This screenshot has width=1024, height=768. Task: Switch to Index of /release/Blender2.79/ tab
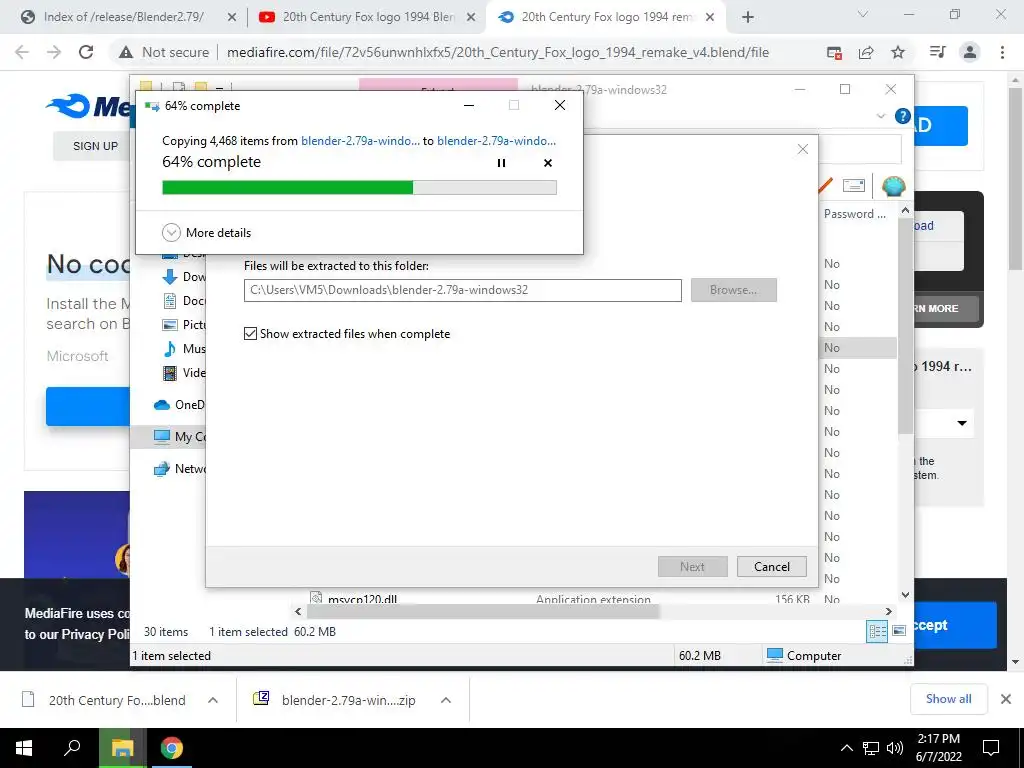coord(123,17)
